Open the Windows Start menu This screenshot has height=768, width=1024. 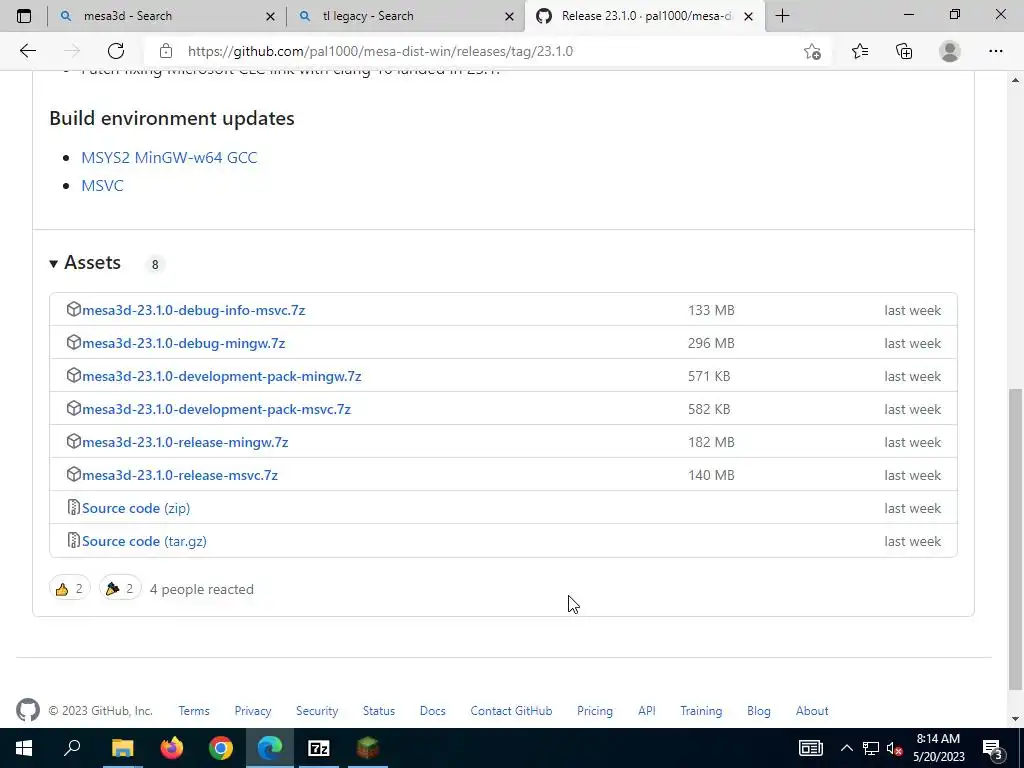(x=24, y=748)
